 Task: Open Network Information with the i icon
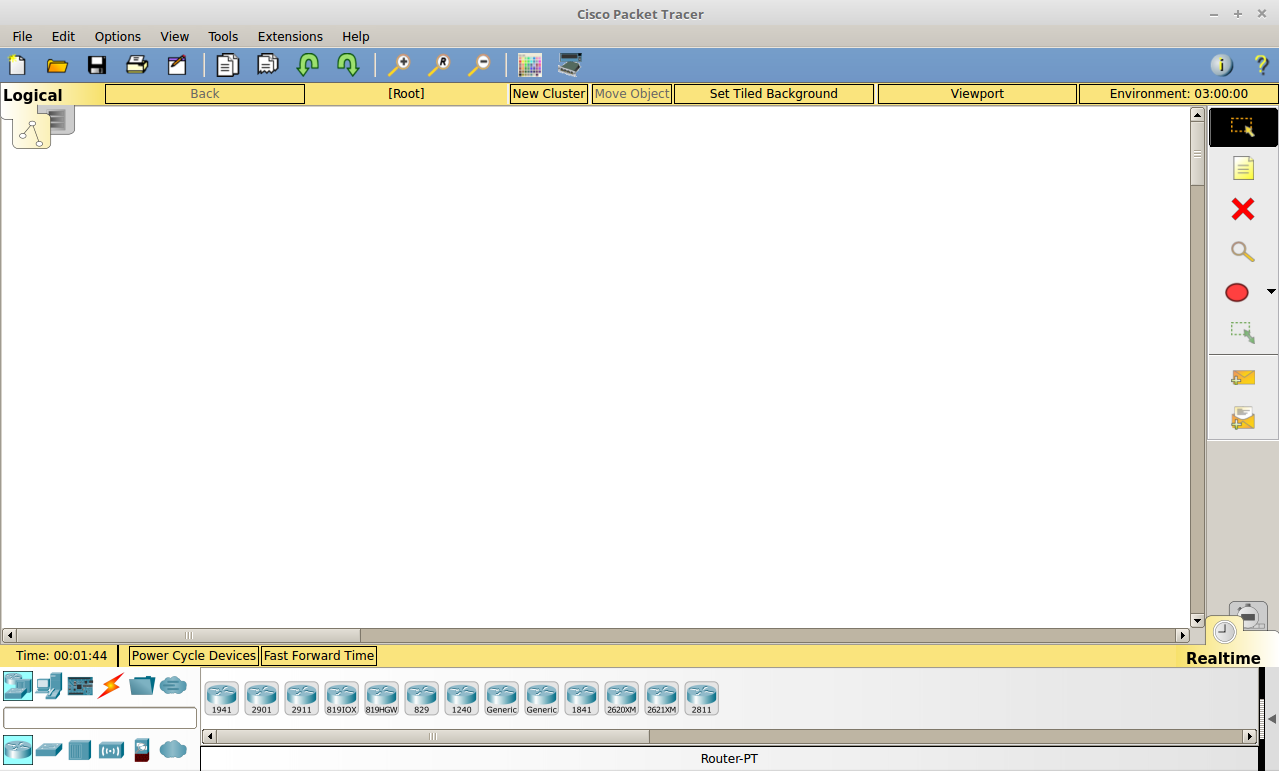click(1222, 66)
